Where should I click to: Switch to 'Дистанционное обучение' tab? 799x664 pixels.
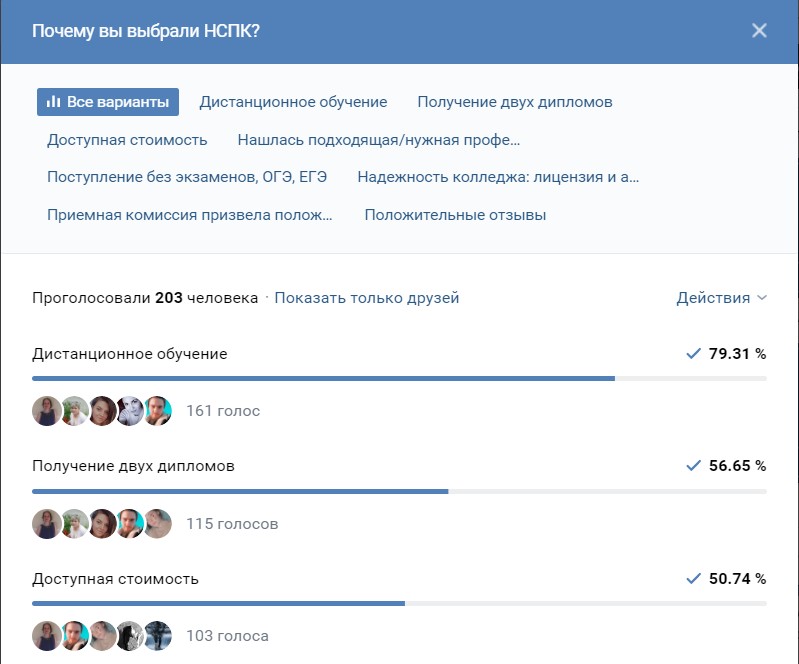point(293,102)
